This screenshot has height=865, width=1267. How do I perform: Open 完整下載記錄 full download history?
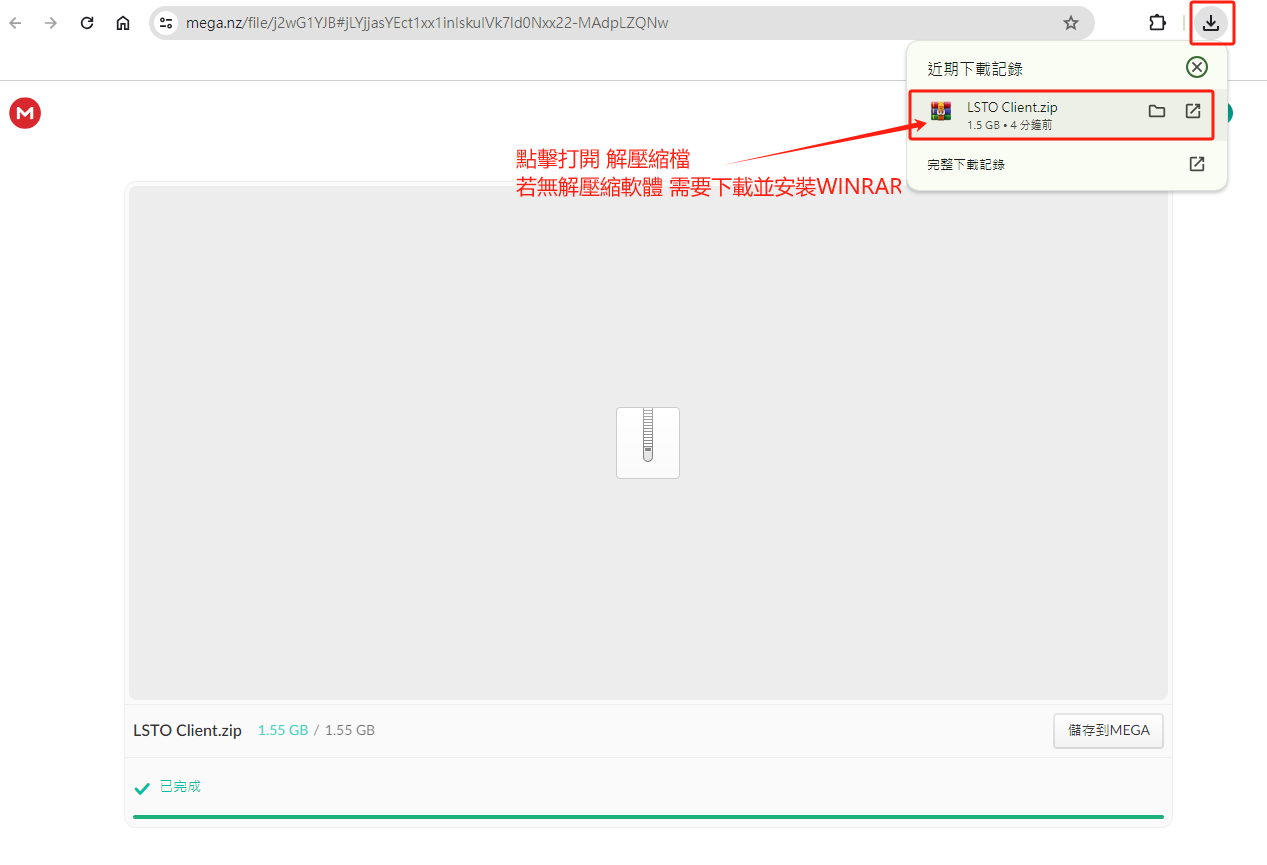[966, 164]
